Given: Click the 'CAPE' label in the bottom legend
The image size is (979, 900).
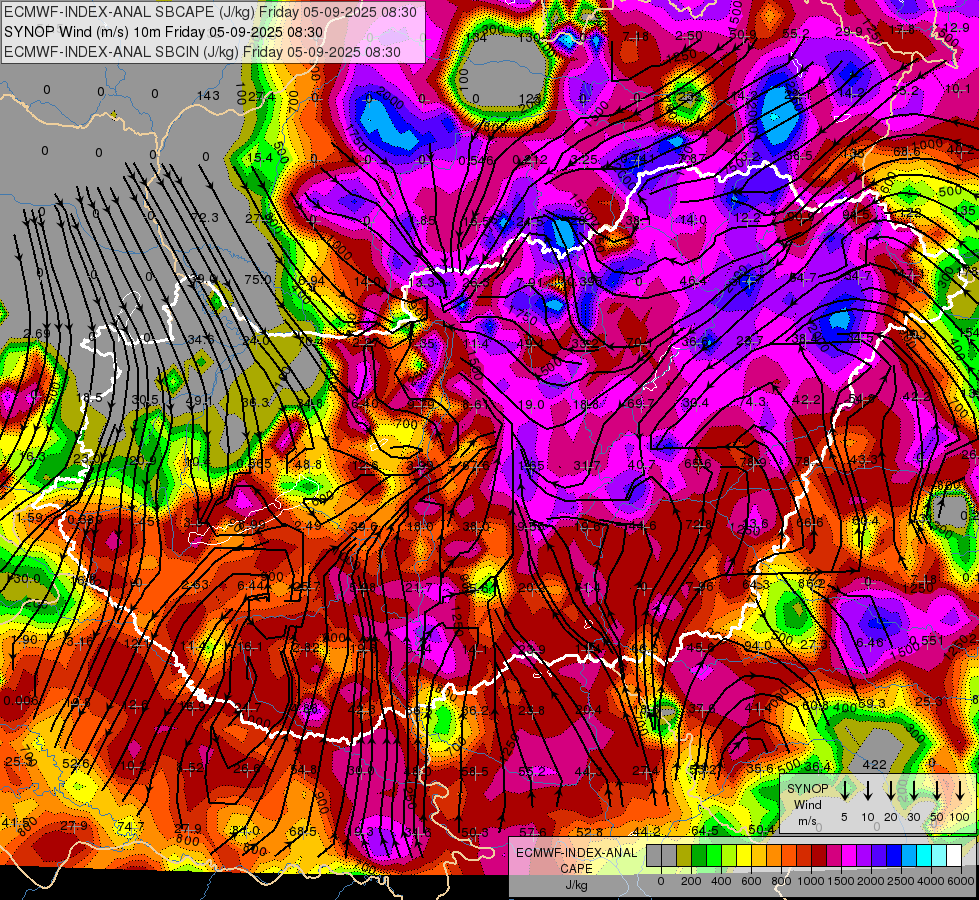Looking at the screenshot, I should [576, 869].
